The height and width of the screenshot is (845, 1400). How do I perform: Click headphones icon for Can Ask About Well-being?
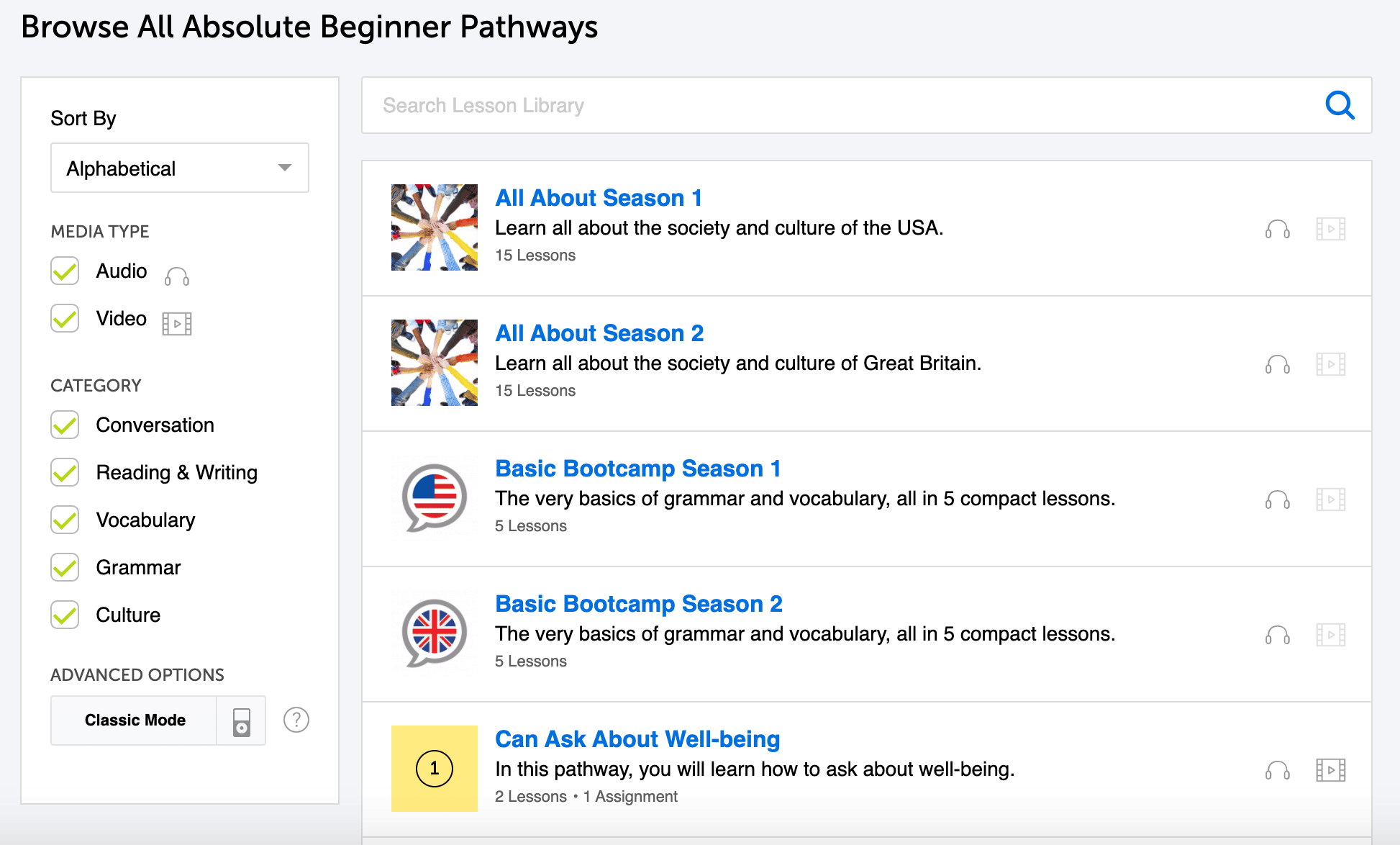(1277, 771)
